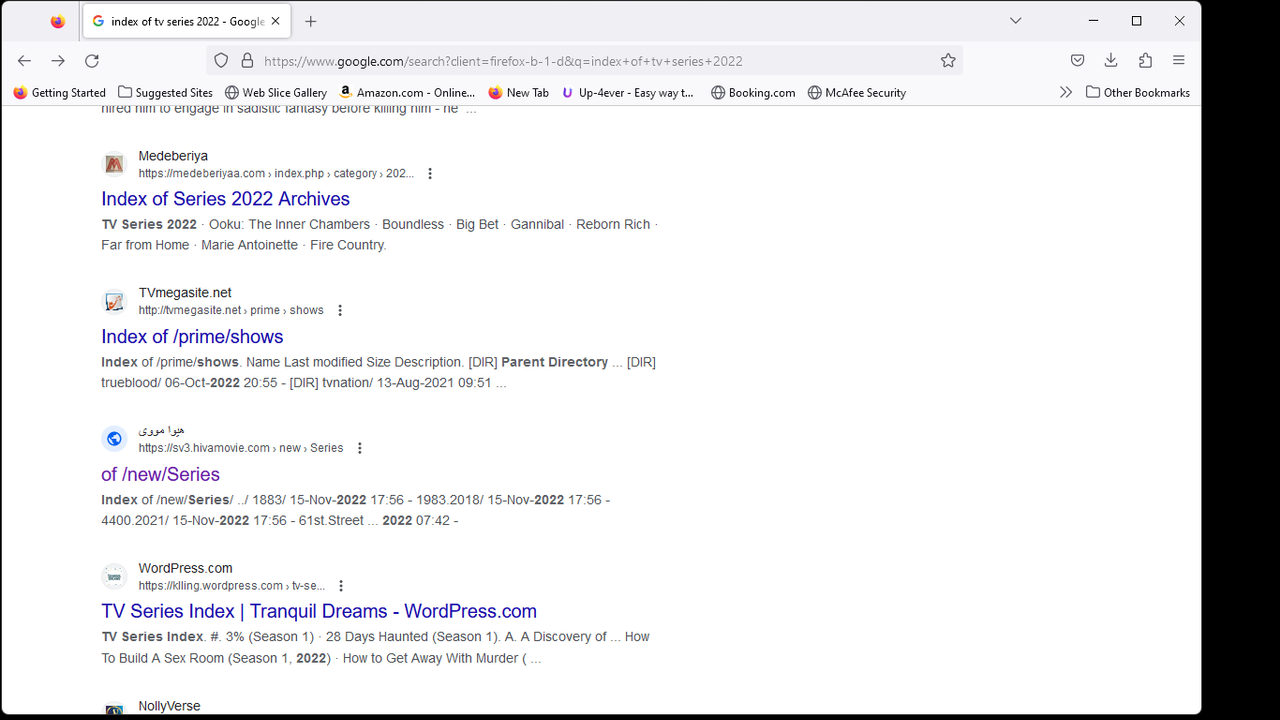Screen dimensions: 1280x720
Task: Click the NollyVerse site name
Action: [169, 706]
